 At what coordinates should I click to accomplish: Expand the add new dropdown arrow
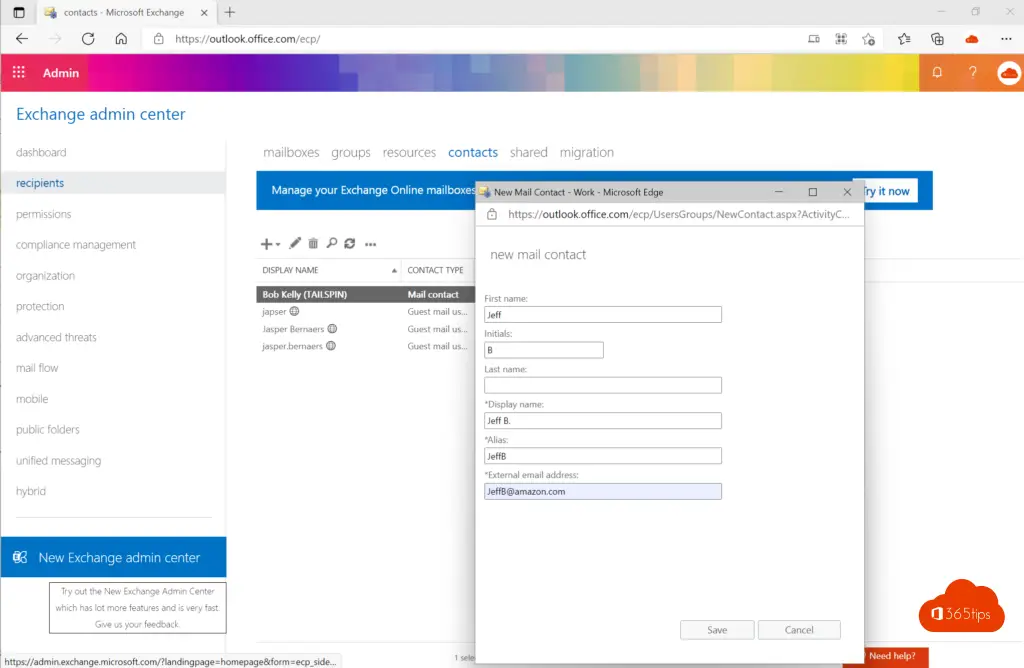coord(278,244)
